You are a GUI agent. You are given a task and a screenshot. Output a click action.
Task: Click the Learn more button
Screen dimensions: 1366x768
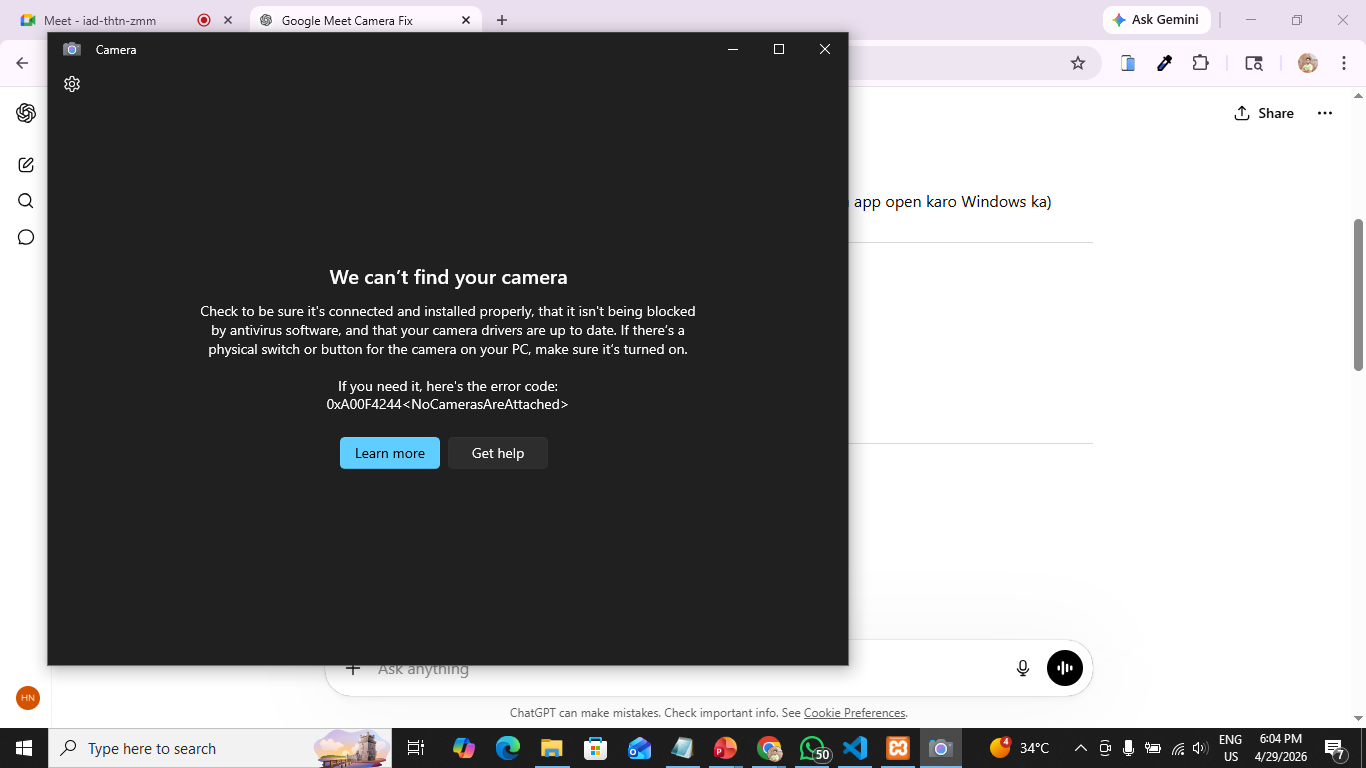[390, 453]
